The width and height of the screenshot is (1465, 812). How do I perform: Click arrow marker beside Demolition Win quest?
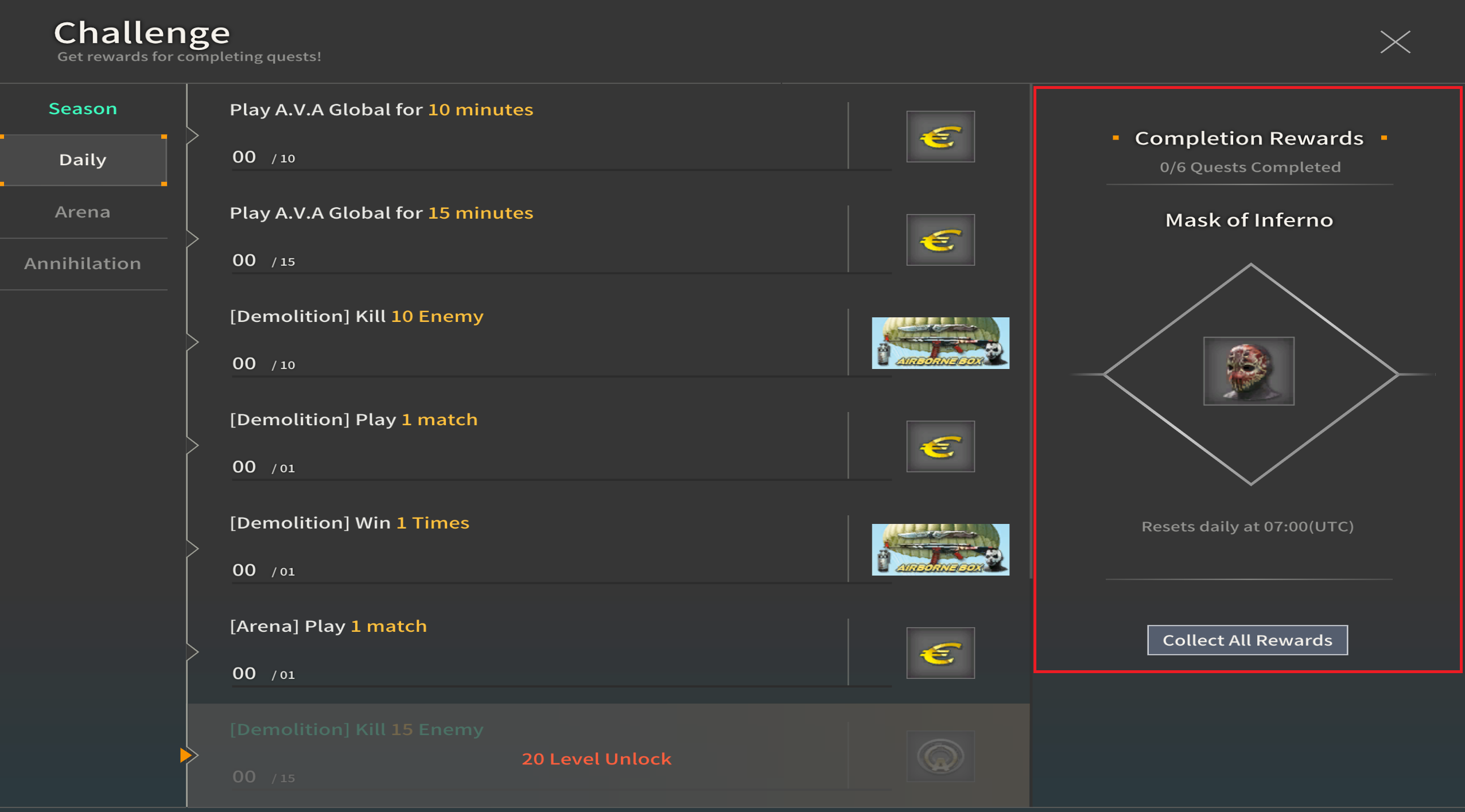(x=193, y=549)
